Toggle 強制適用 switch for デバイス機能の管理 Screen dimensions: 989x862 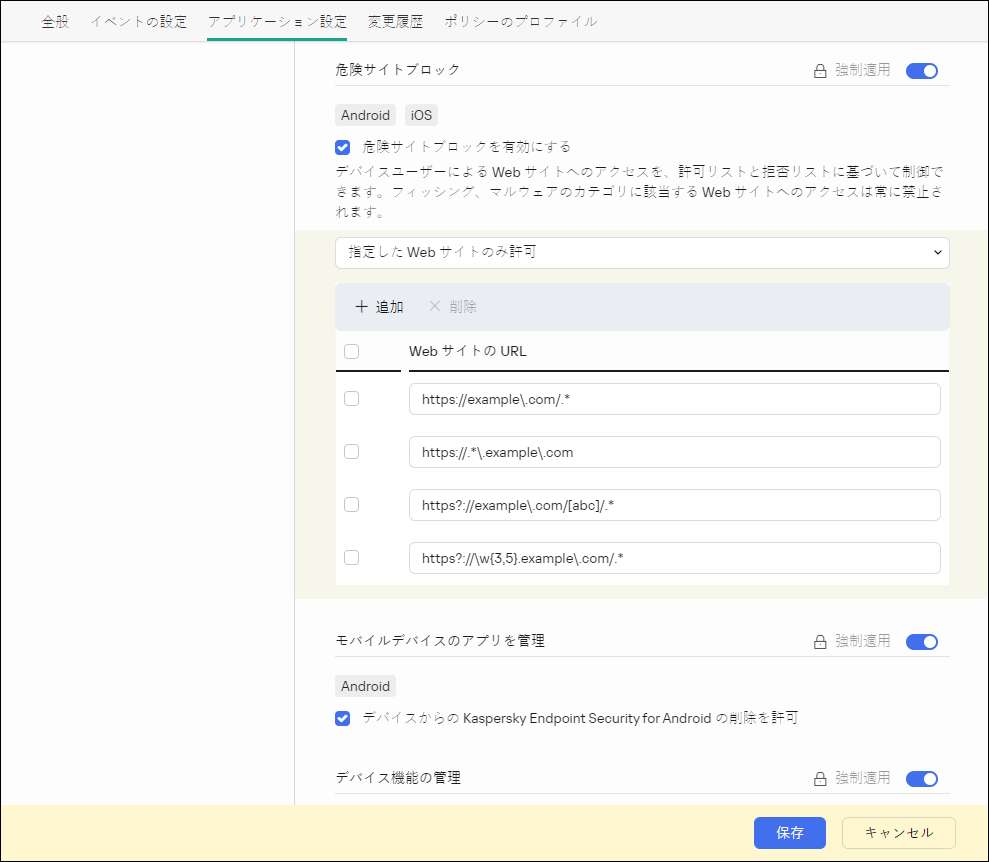pos(921,779)
